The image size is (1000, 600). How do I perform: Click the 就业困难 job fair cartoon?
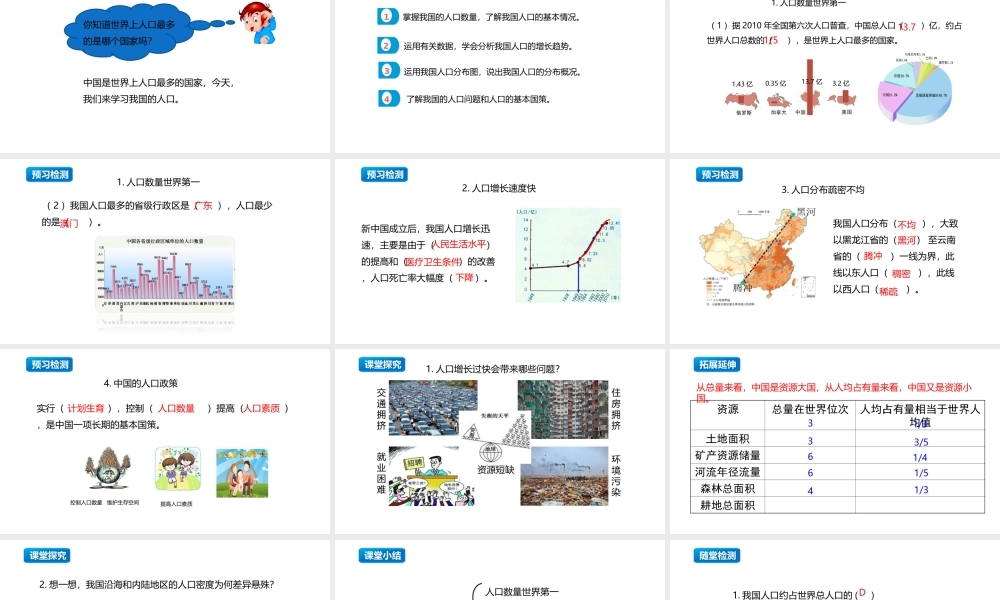[x=431, y=476]
